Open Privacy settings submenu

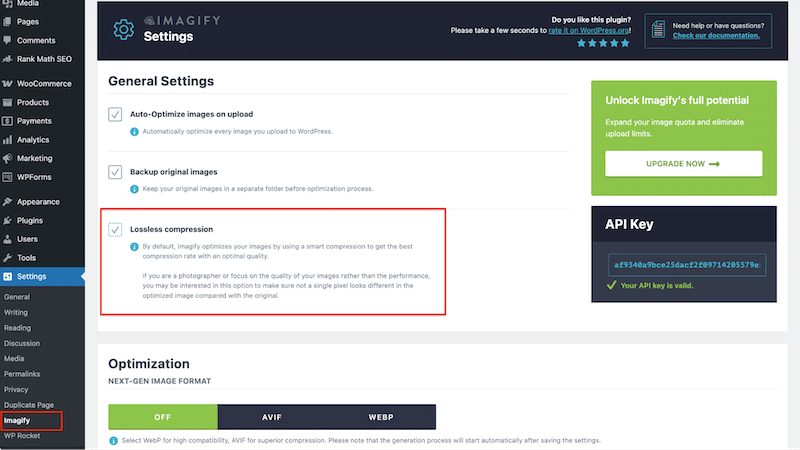[x=16, y=389]
